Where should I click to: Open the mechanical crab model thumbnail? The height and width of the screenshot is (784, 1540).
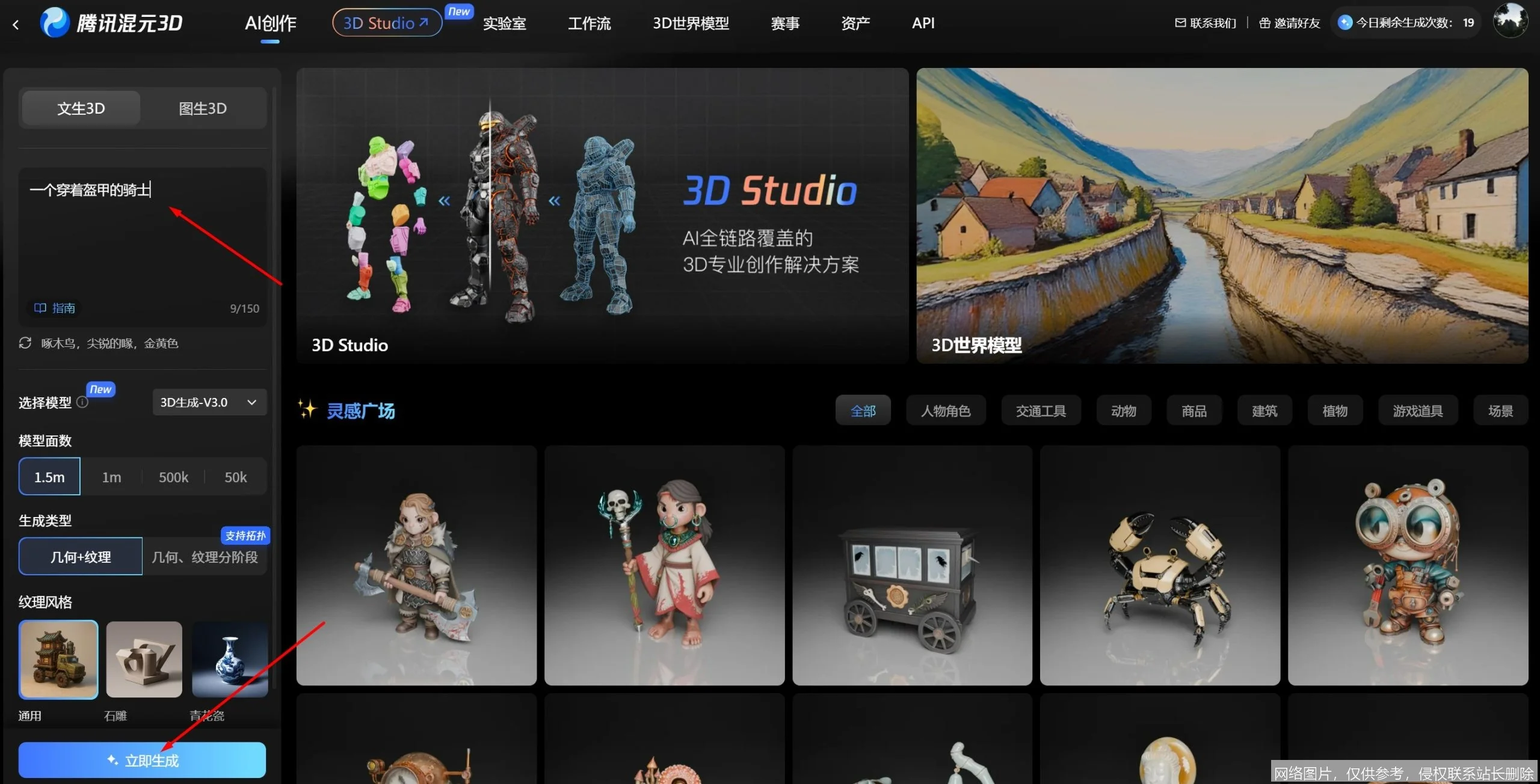(x=1159, y=565)
